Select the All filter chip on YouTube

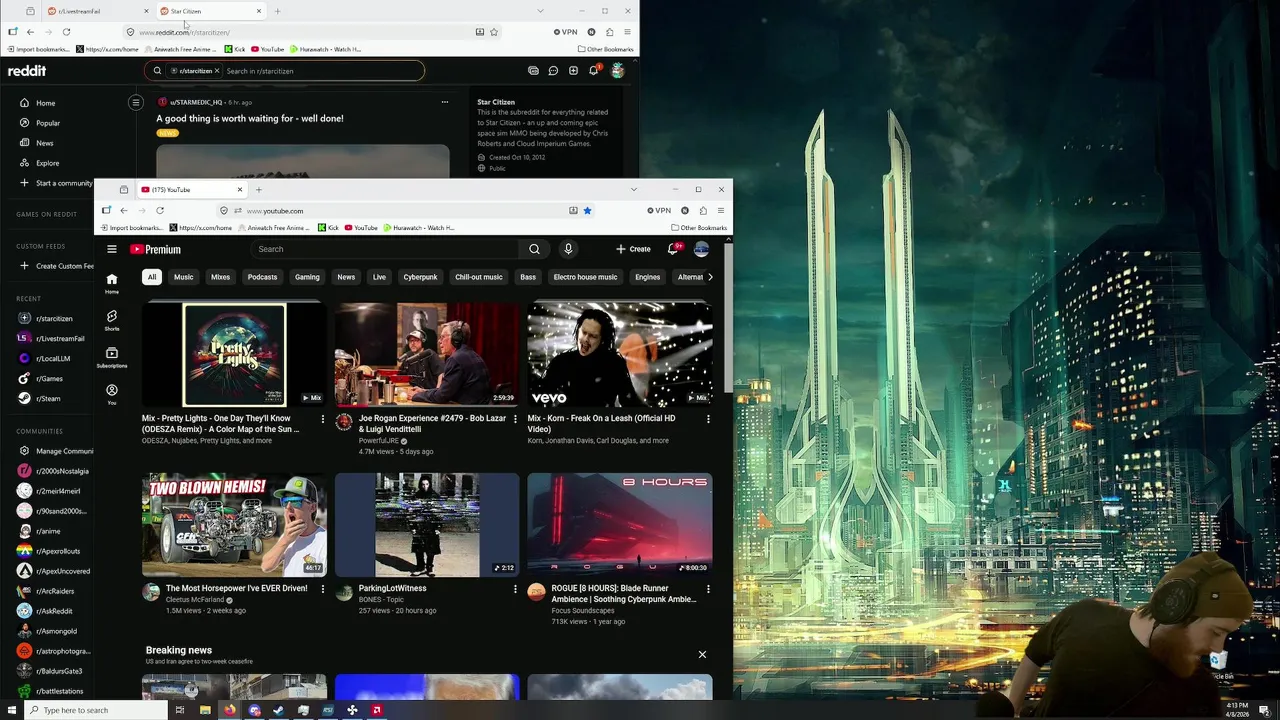tap(152, 277)
